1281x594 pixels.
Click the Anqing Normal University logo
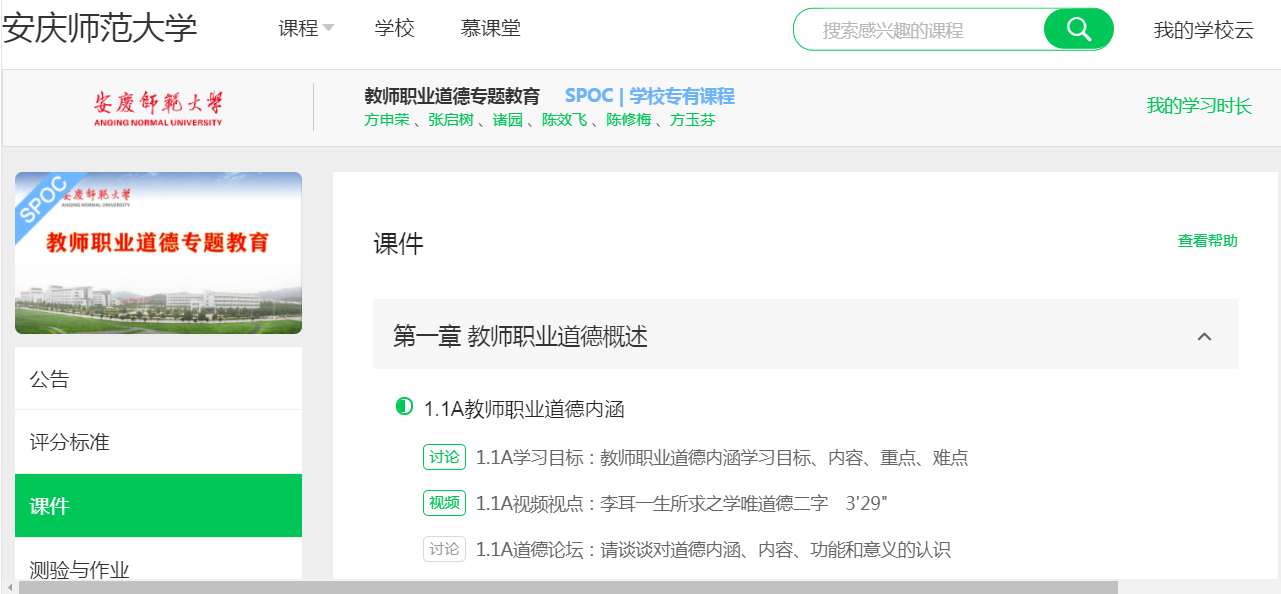pyautogui.click(x=158, y=108)
